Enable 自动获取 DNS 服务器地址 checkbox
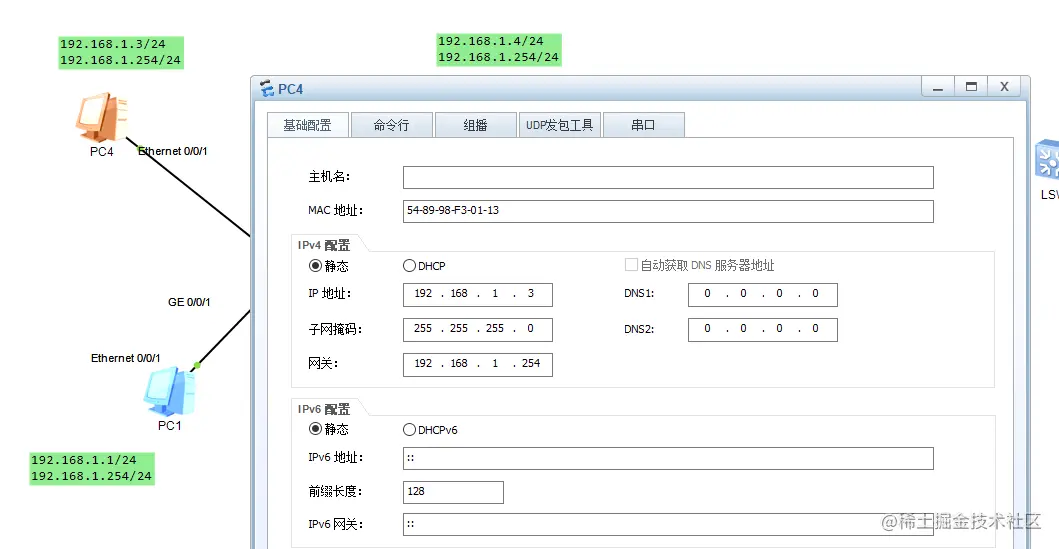Viewport: 1059px width, 549px height. (x=631, y=265)
